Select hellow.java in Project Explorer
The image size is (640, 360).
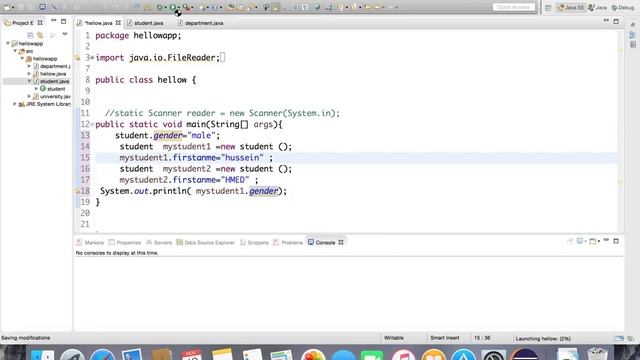click(x=50, y=74)
